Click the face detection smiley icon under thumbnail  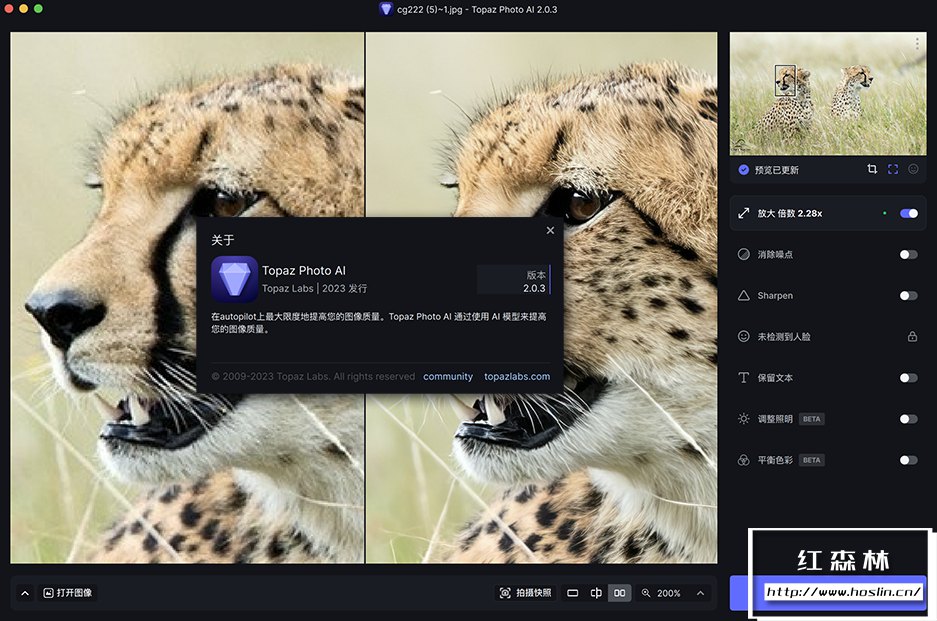pyautogui.click(x=913, y=169)
